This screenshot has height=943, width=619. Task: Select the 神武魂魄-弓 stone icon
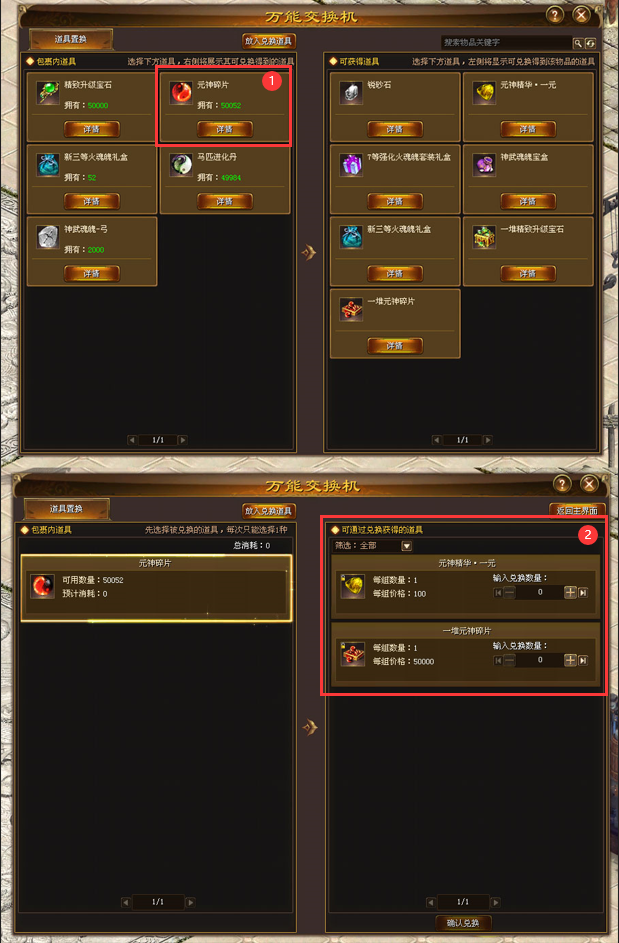tap(48, 237)
